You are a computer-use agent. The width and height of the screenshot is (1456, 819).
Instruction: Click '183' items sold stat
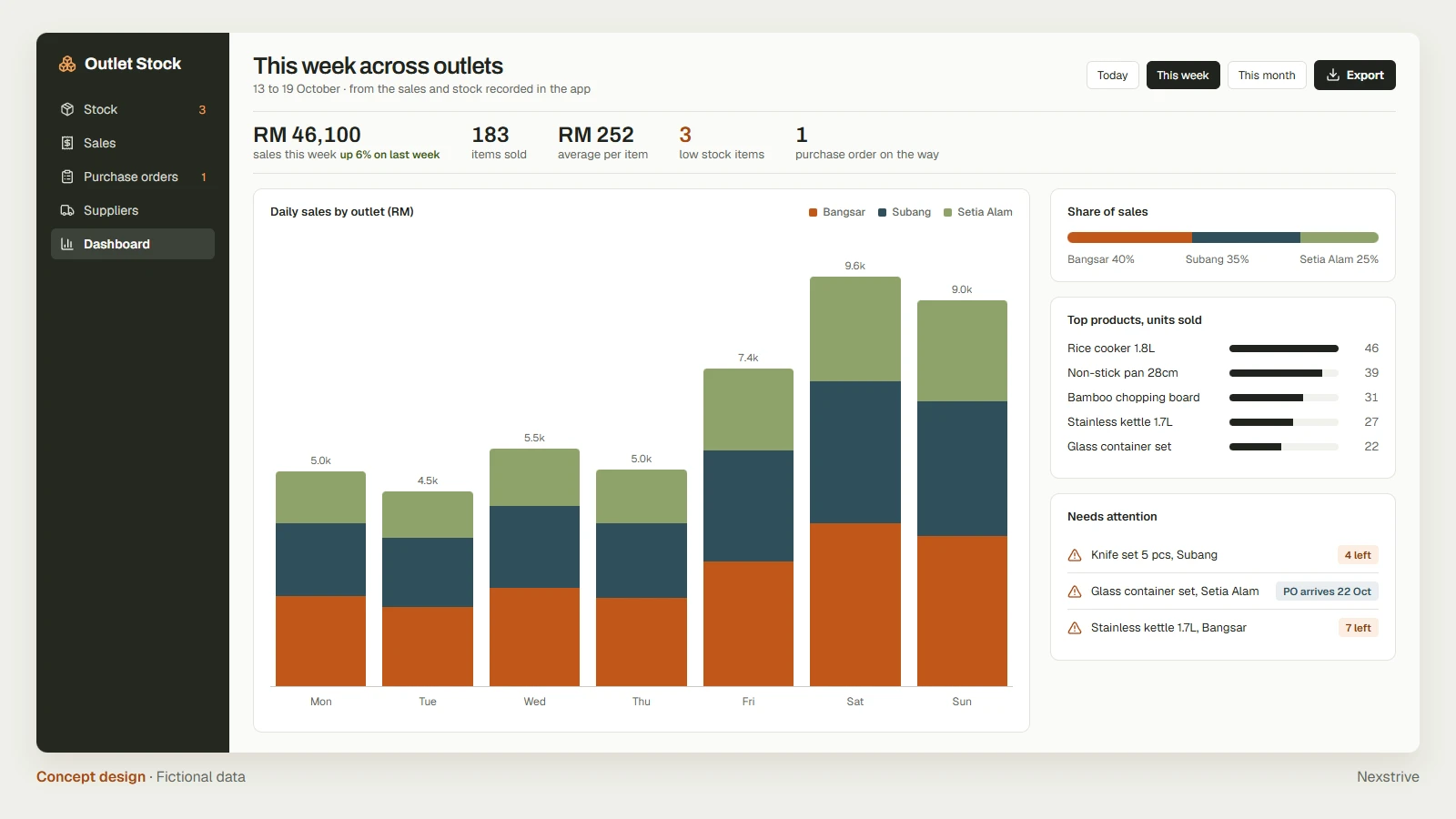pos(490,135)
